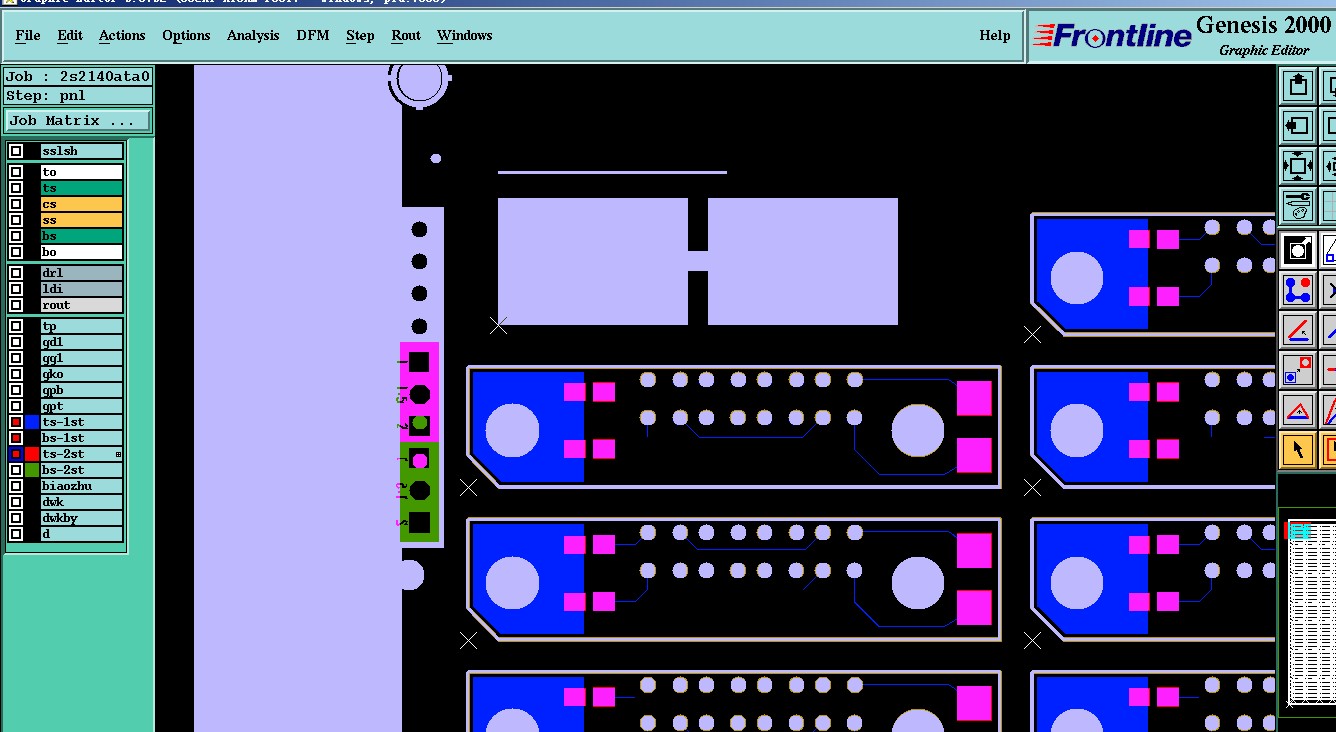
Task: Select the black circle-with-arrow feature icon
Action: coord(1297,249)
